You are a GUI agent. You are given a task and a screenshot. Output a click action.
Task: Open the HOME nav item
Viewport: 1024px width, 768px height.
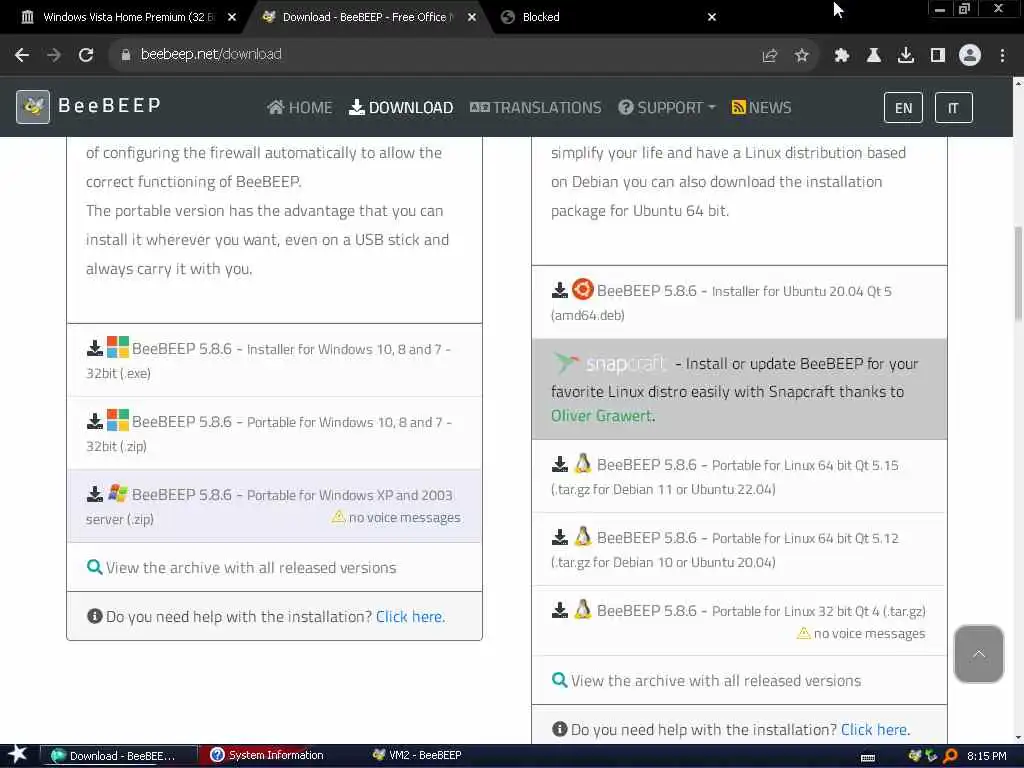(300, 108)
